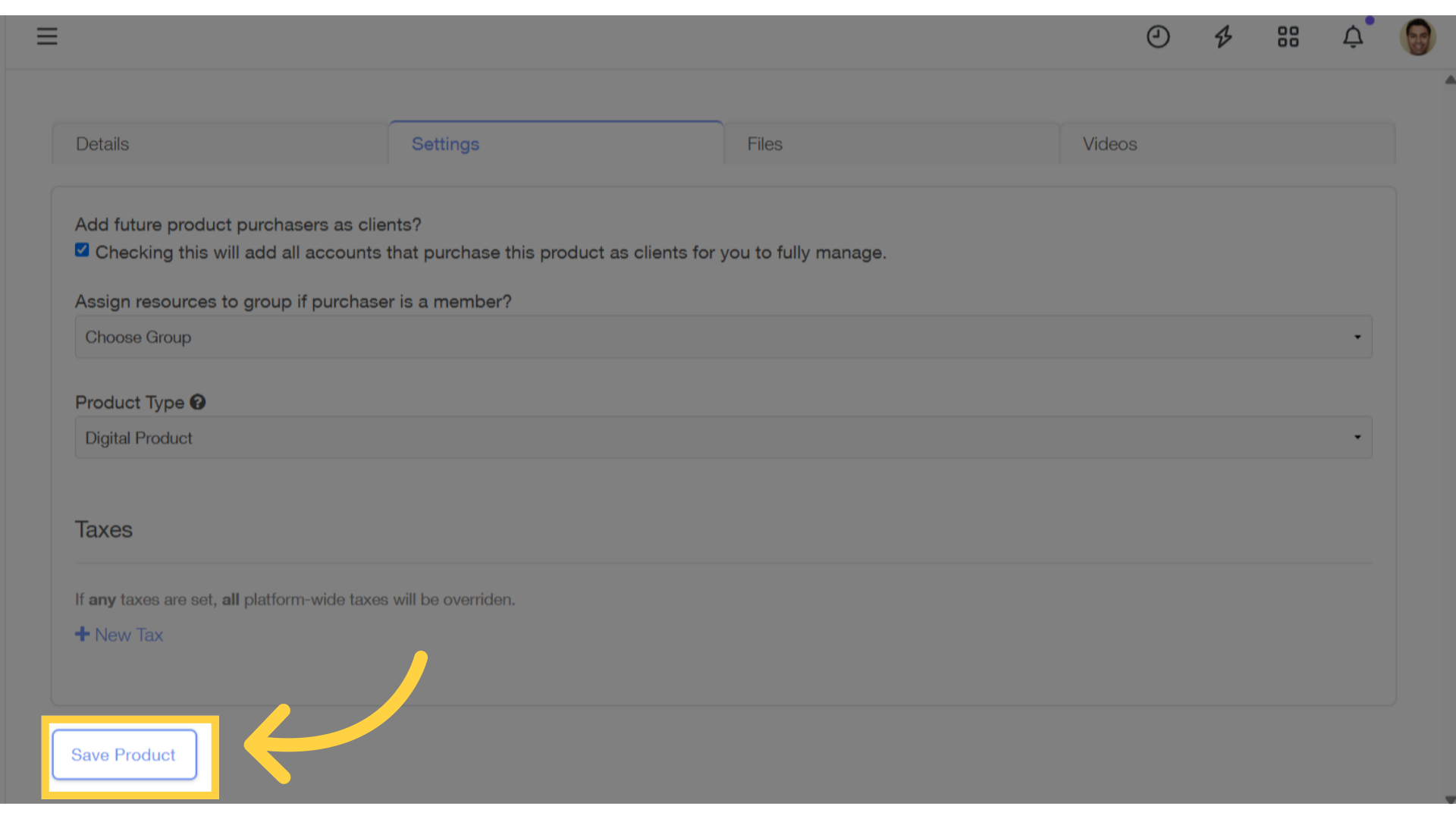The height and width of the screenshot is (819, 1456).
Task: Open the notifications bell
Action: 1353,36
